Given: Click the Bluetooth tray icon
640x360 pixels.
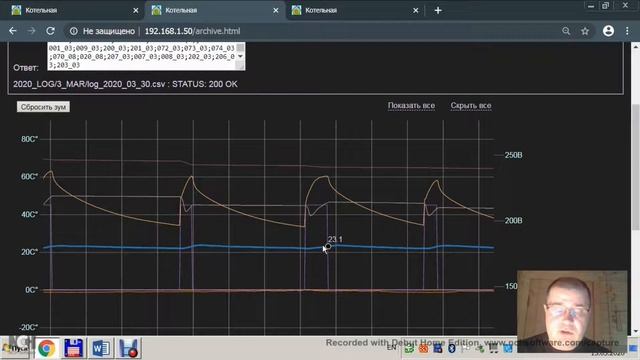Looking at the screenshot, I should tap(451, 348).
